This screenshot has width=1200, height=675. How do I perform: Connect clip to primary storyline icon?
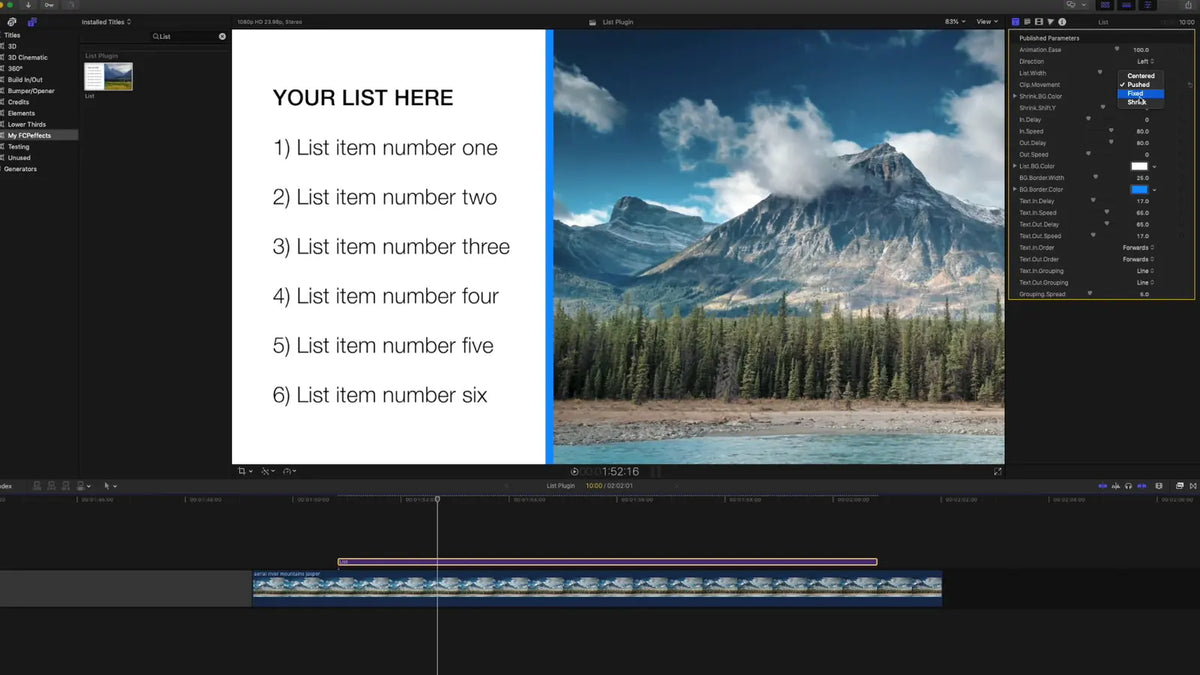click(x=37, y=486)
